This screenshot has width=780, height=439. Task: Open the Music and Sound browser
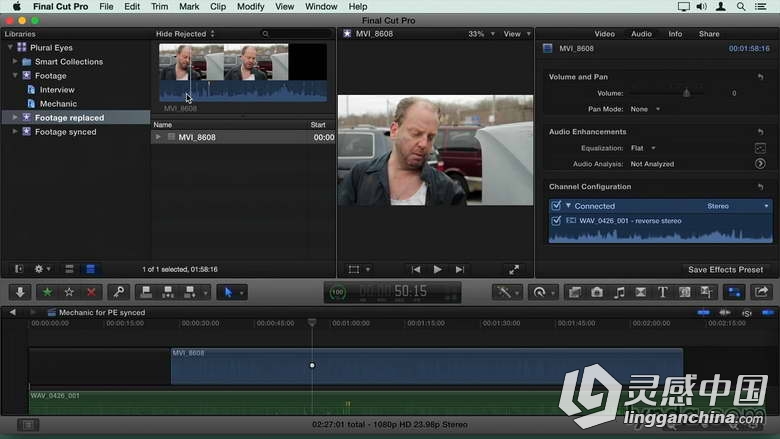pyautogui.click(x=619, y=292)
